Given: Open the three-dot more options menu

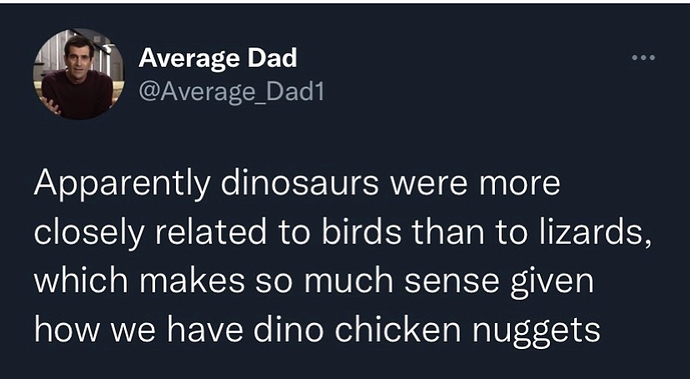Looking at the screenshot, I should (x=643, y=57).
